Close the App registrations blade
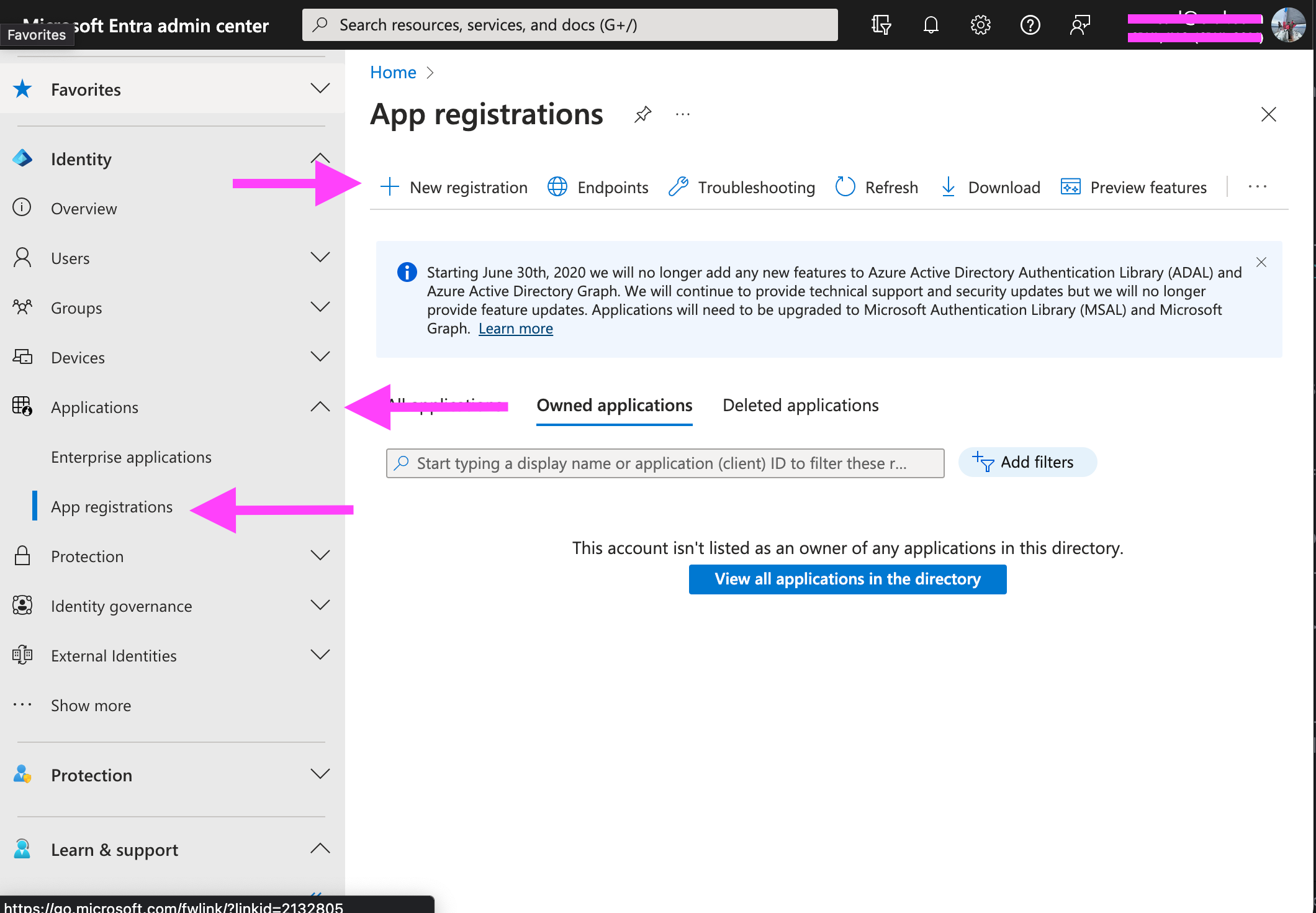The height and width of the screenshot is (913, 1316). (1268, 114)
